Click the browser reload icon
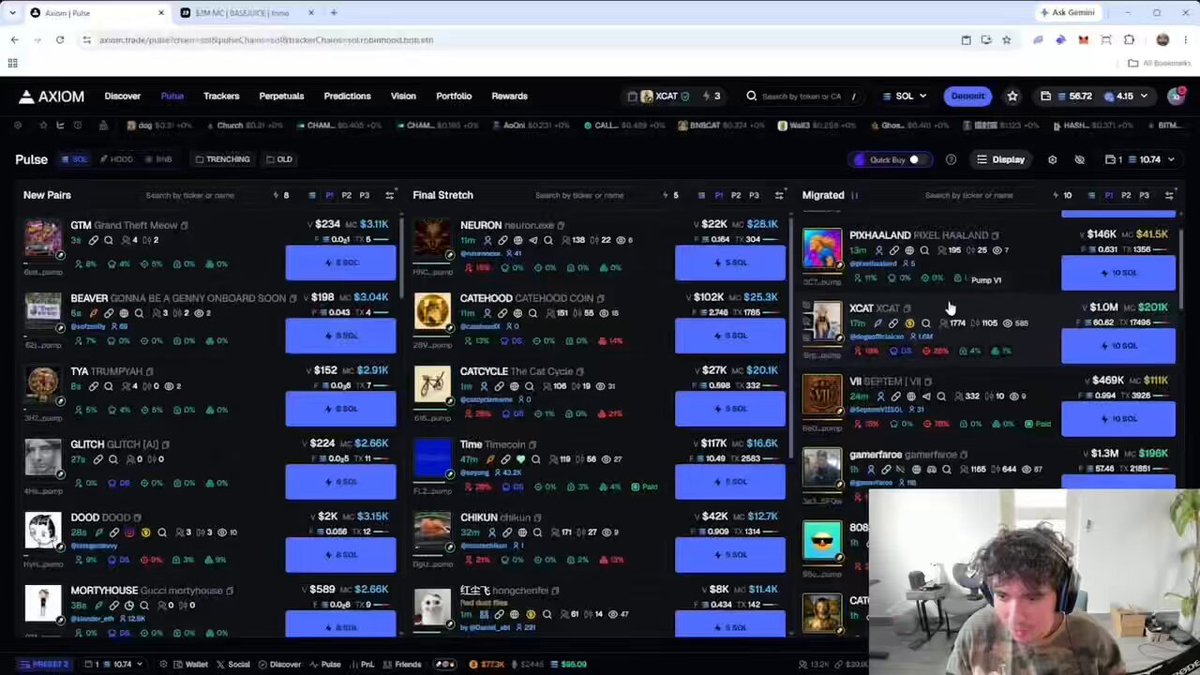Viewport: 1200px width, 675px height. point(60,40)
